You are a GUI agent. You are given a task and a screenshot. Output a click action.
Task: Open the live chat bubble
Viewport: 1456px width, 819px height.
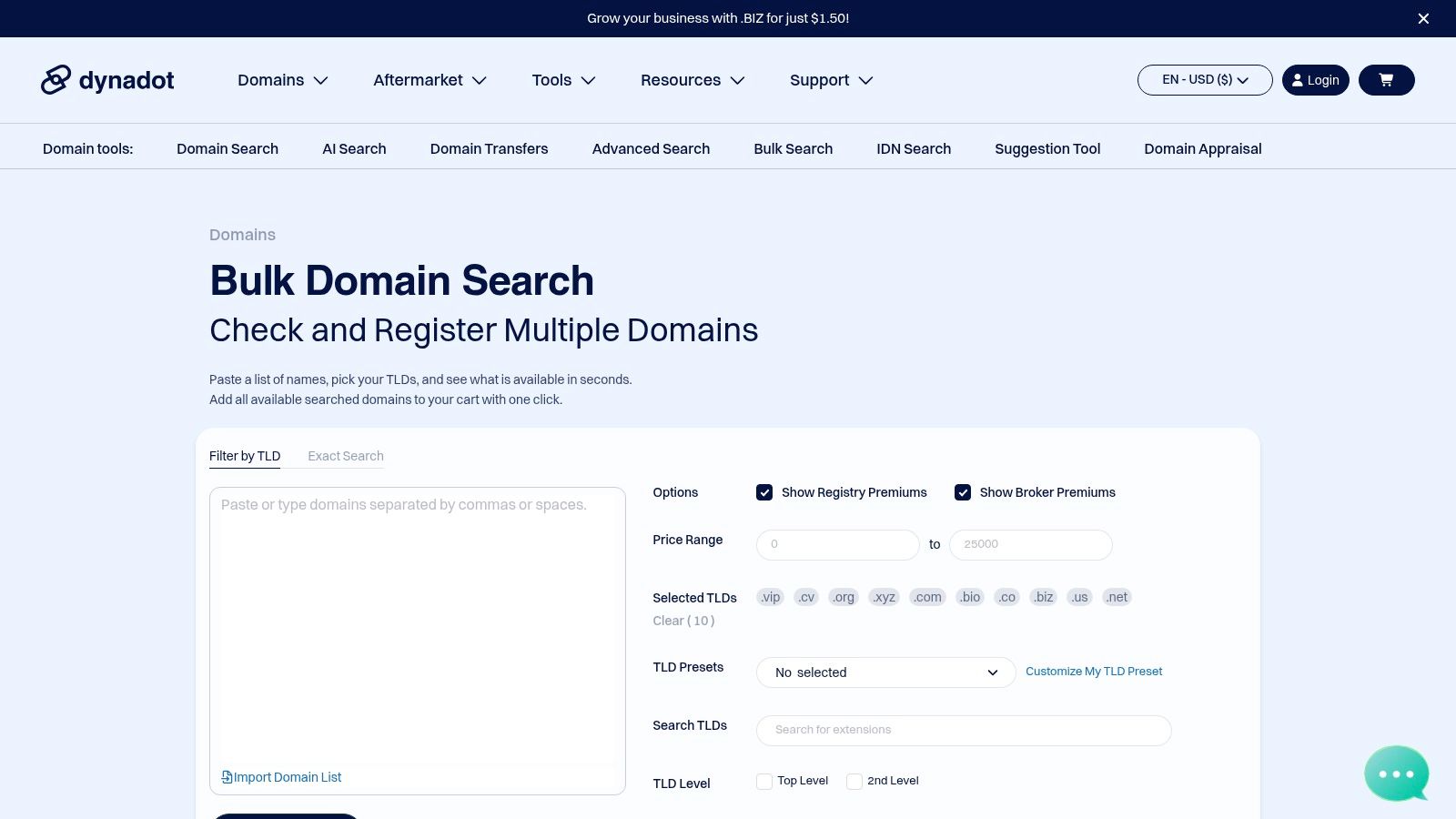point(1395,773)
